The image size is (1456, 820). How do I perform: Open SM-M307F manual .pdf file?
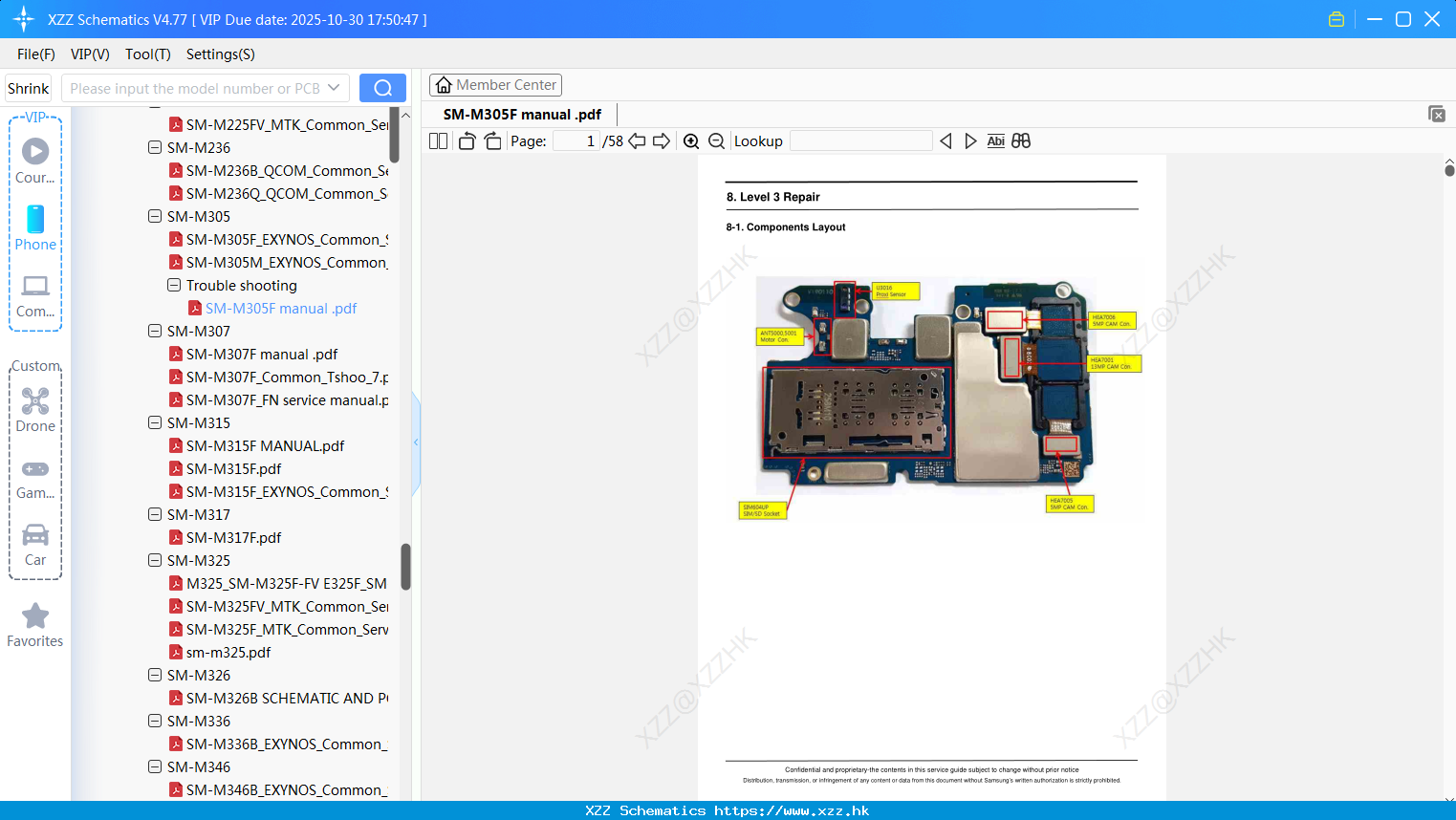[x=262, y=354]
